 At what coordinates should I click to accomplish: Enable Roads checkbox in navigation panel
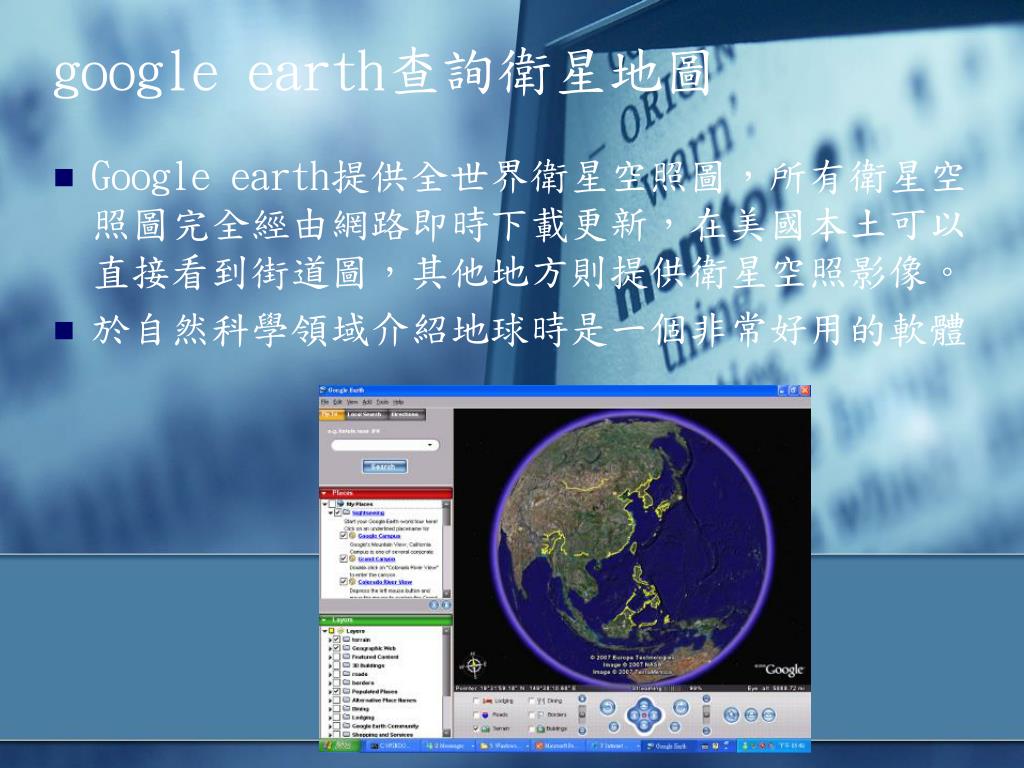pos(476,715)
